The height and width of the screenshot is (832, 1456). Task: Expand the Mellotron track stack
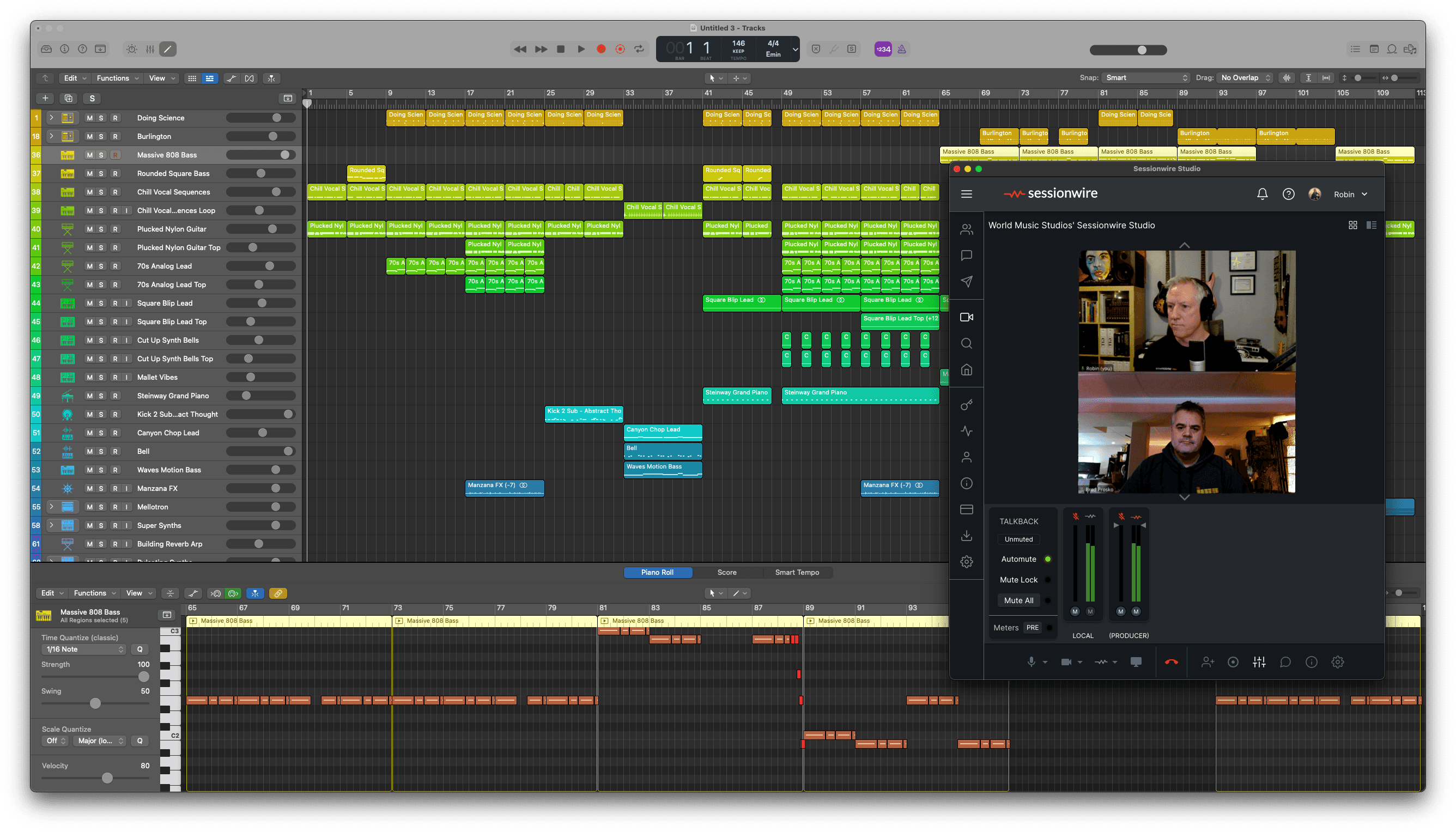point(51,507)
